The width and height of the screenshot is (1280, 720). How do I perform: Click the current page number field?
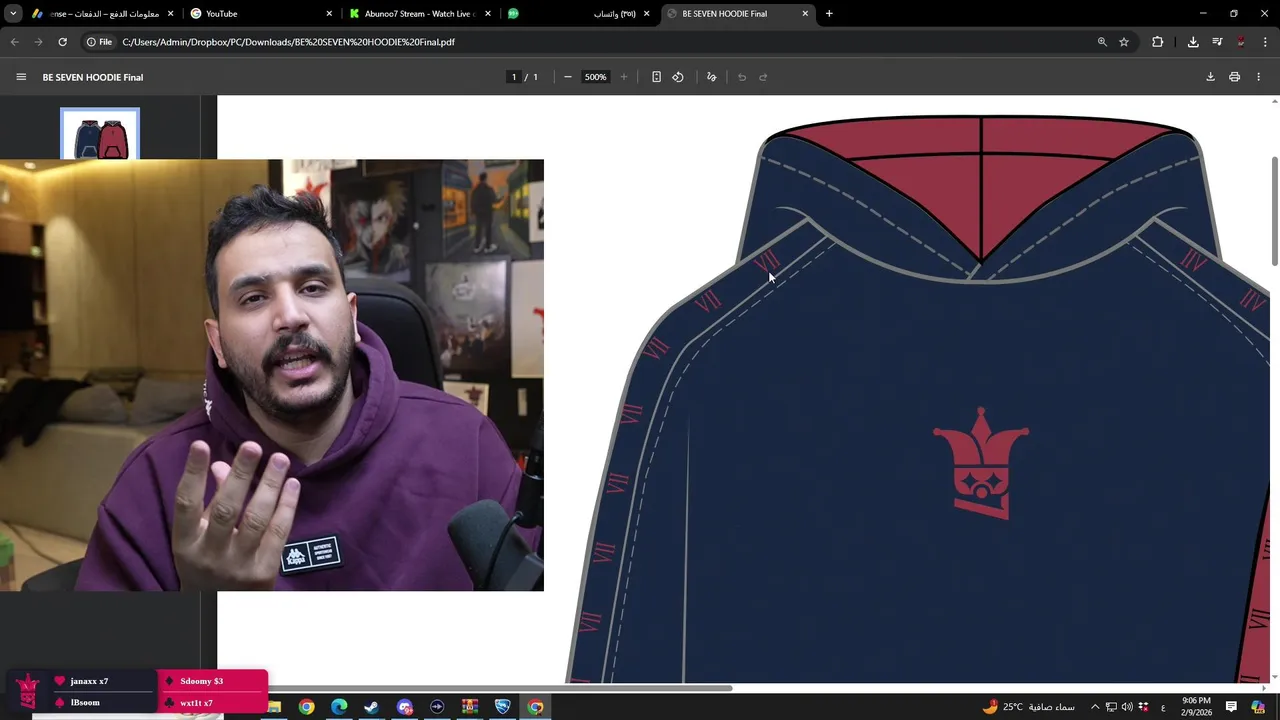[514, 77]
